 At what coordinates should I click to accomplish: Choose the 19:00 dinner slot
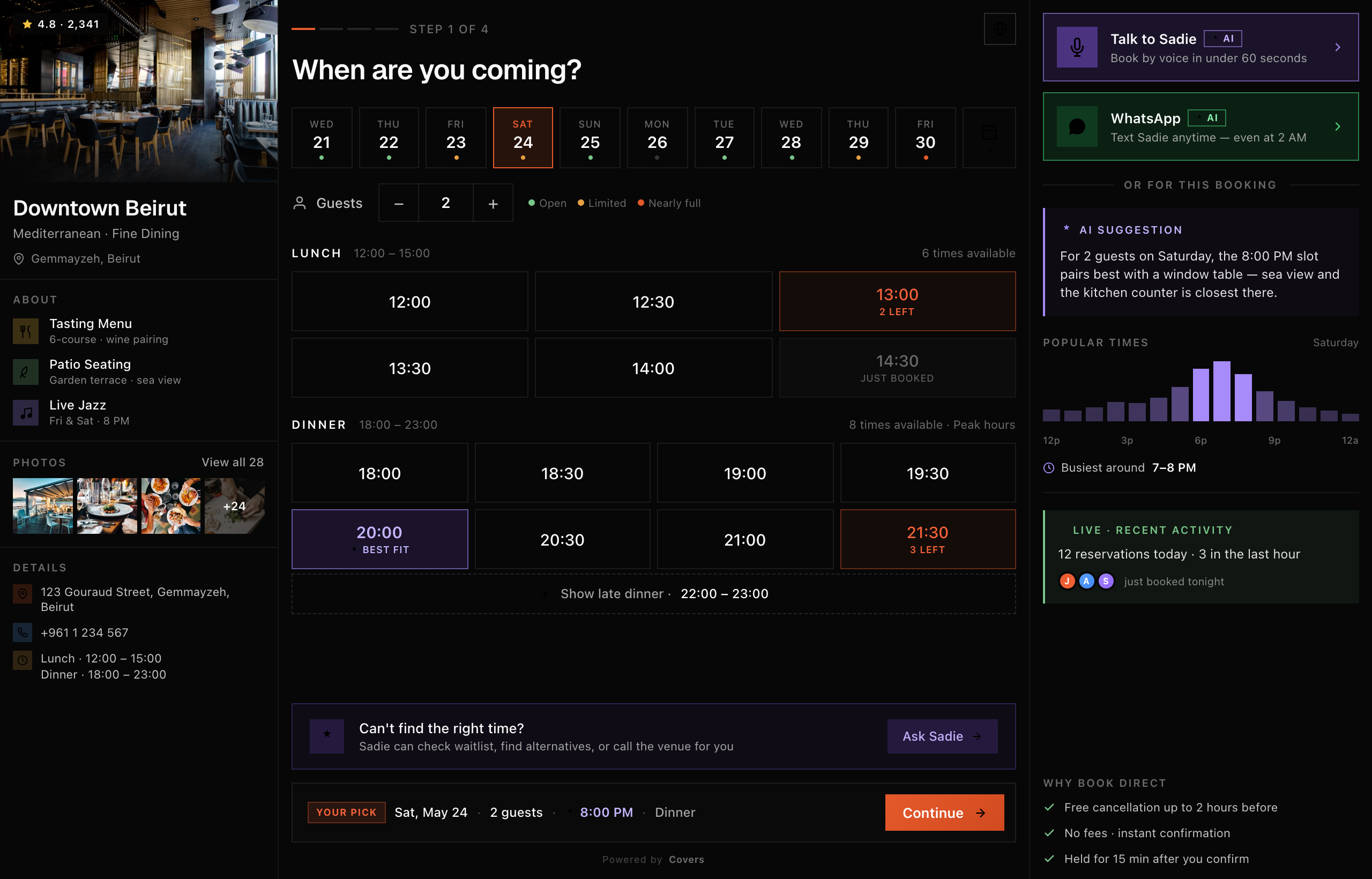click(x=745, y=473)
